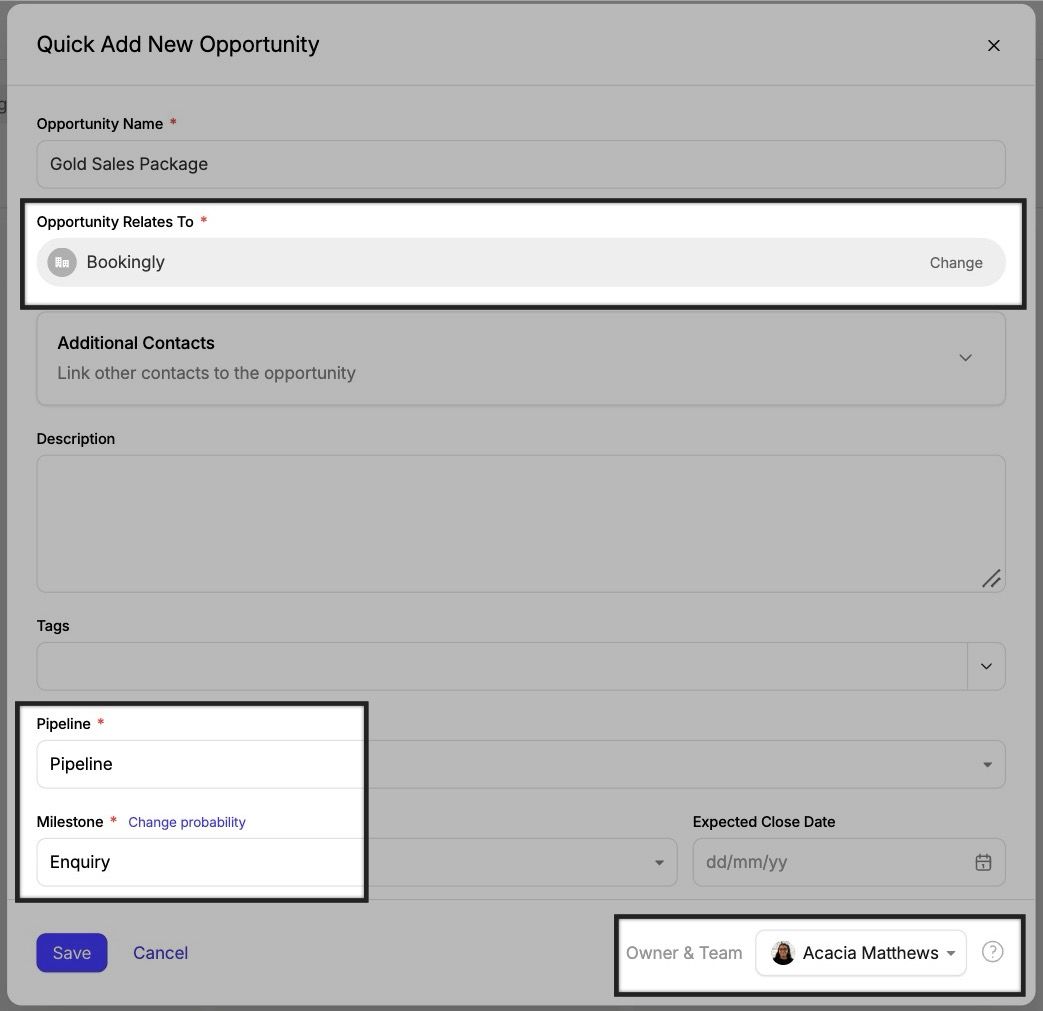The height and width of the screenshot is (1011, 1043).
Task: Click Change for the Bookingly relation
Action: point(956,263)
